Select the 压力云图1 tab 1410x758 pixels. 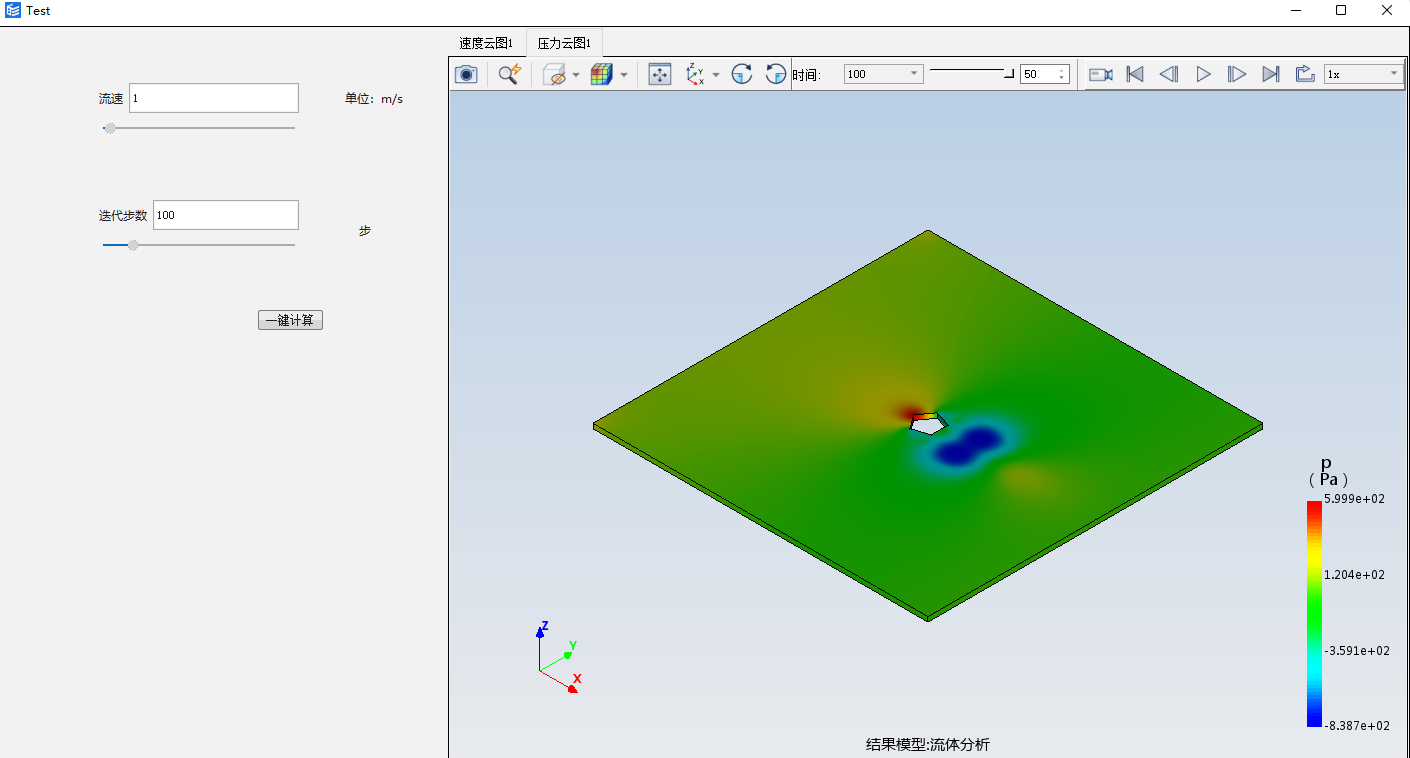564,43
